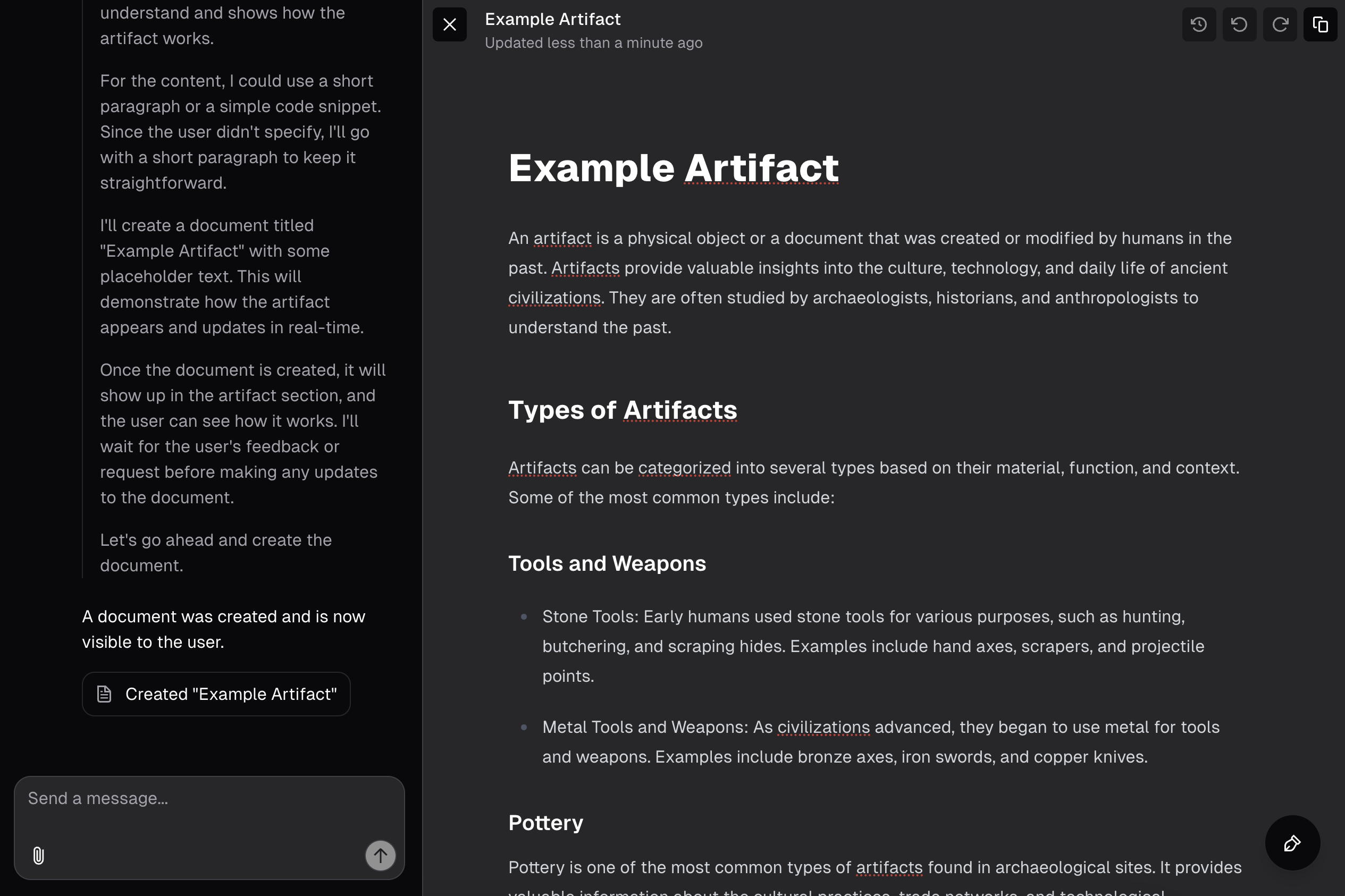This screenshot has width=1345, height=896.
Task: Select the "Tools and Weapons" subheading
Action: (607, 563)
